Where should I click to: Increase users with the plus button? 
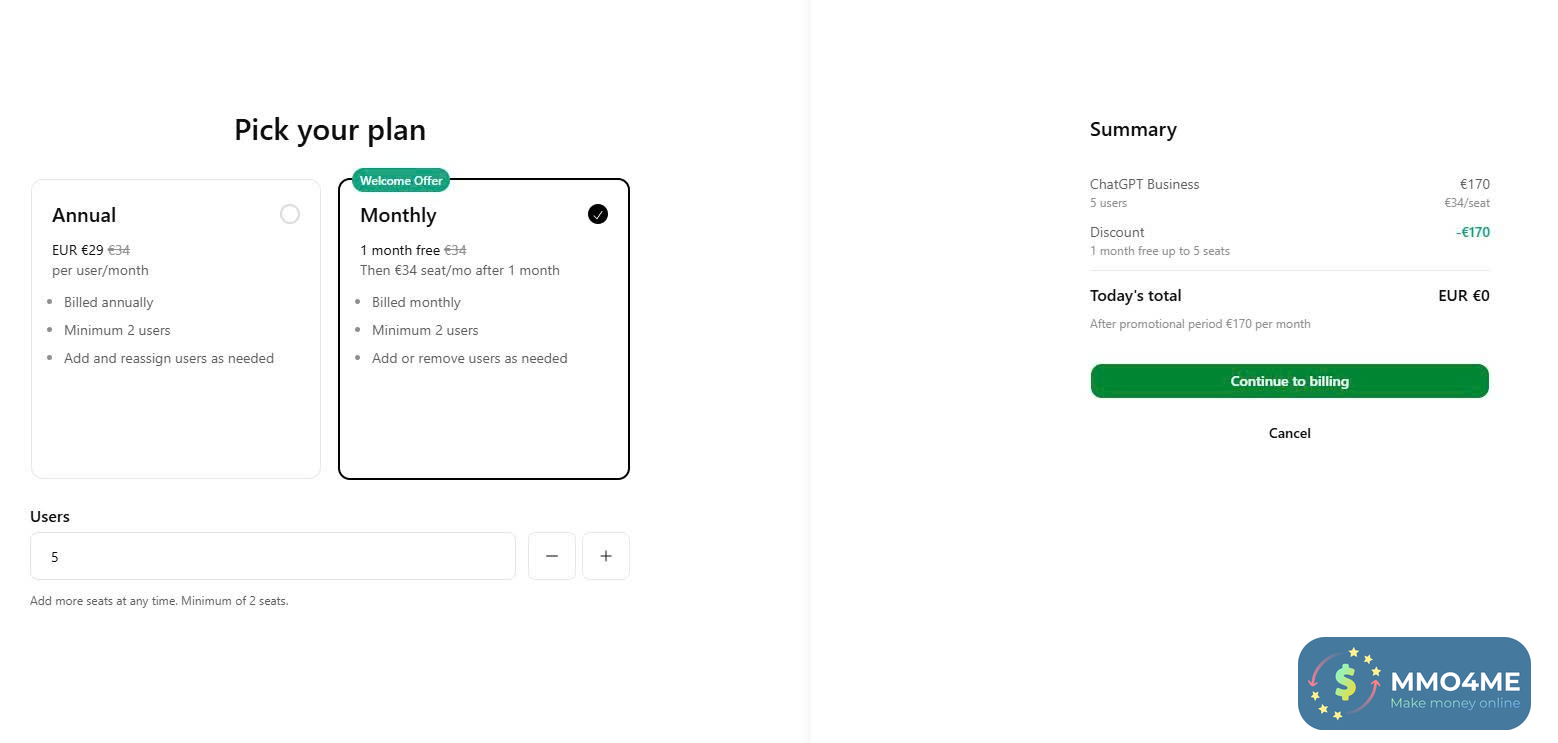(606, 556)
